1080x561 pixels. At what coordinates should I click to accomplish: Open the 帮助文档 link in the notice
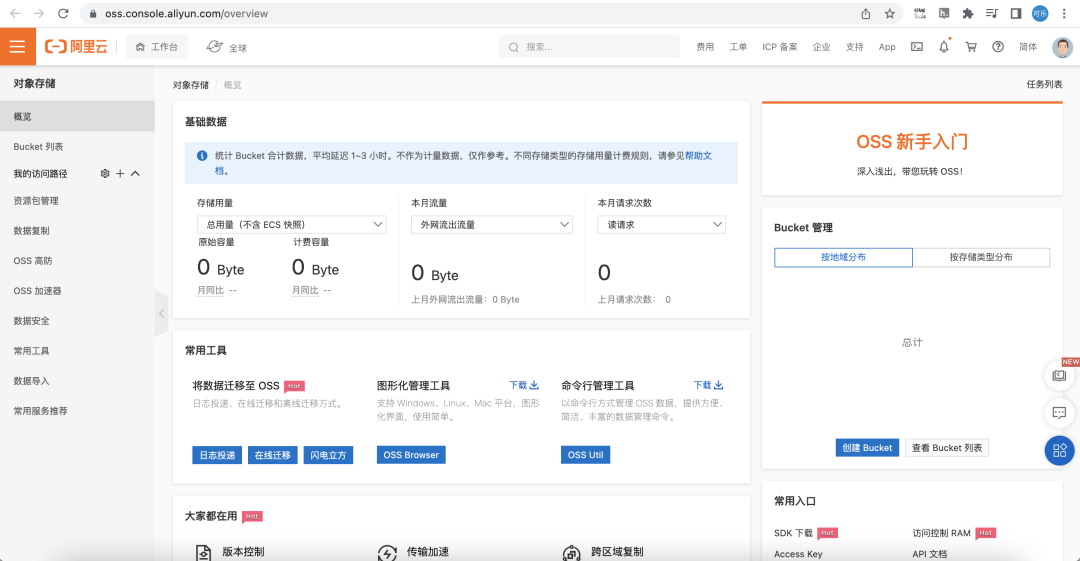(698, 156)
